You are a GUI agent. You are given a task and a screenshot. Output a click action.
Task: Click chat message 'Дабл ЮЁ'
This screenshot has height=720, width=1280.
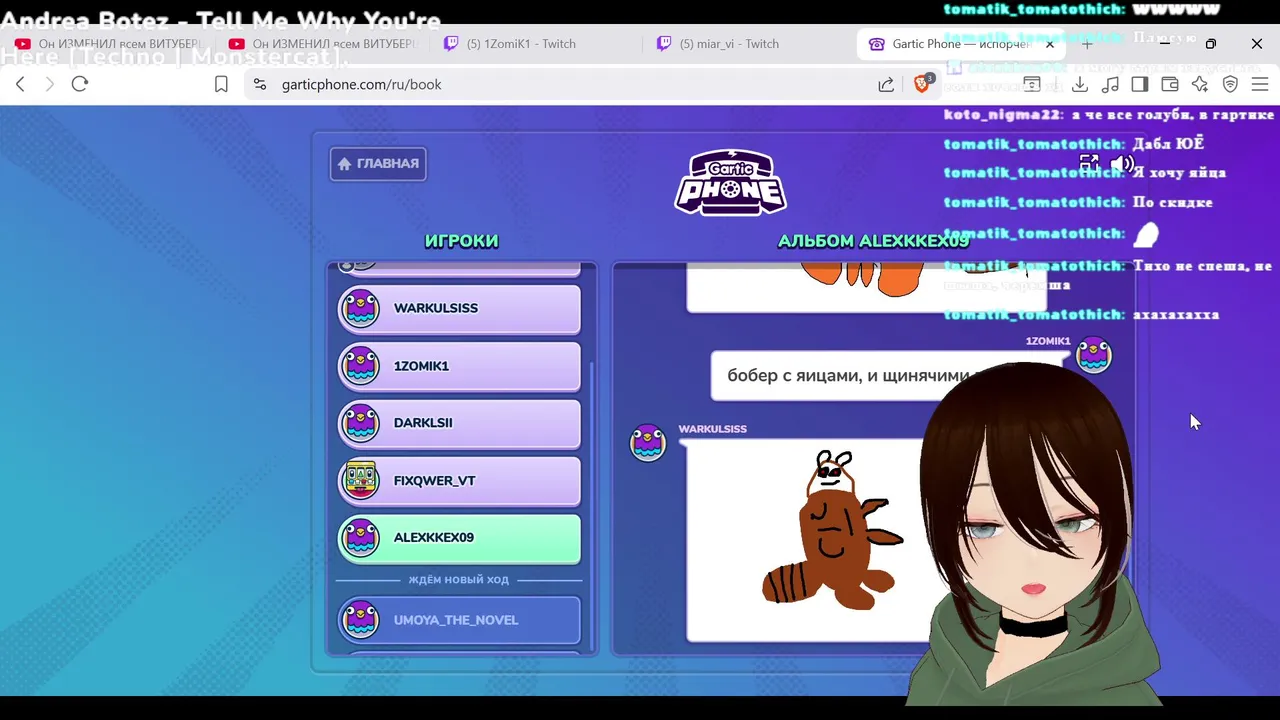[1074, 144]
